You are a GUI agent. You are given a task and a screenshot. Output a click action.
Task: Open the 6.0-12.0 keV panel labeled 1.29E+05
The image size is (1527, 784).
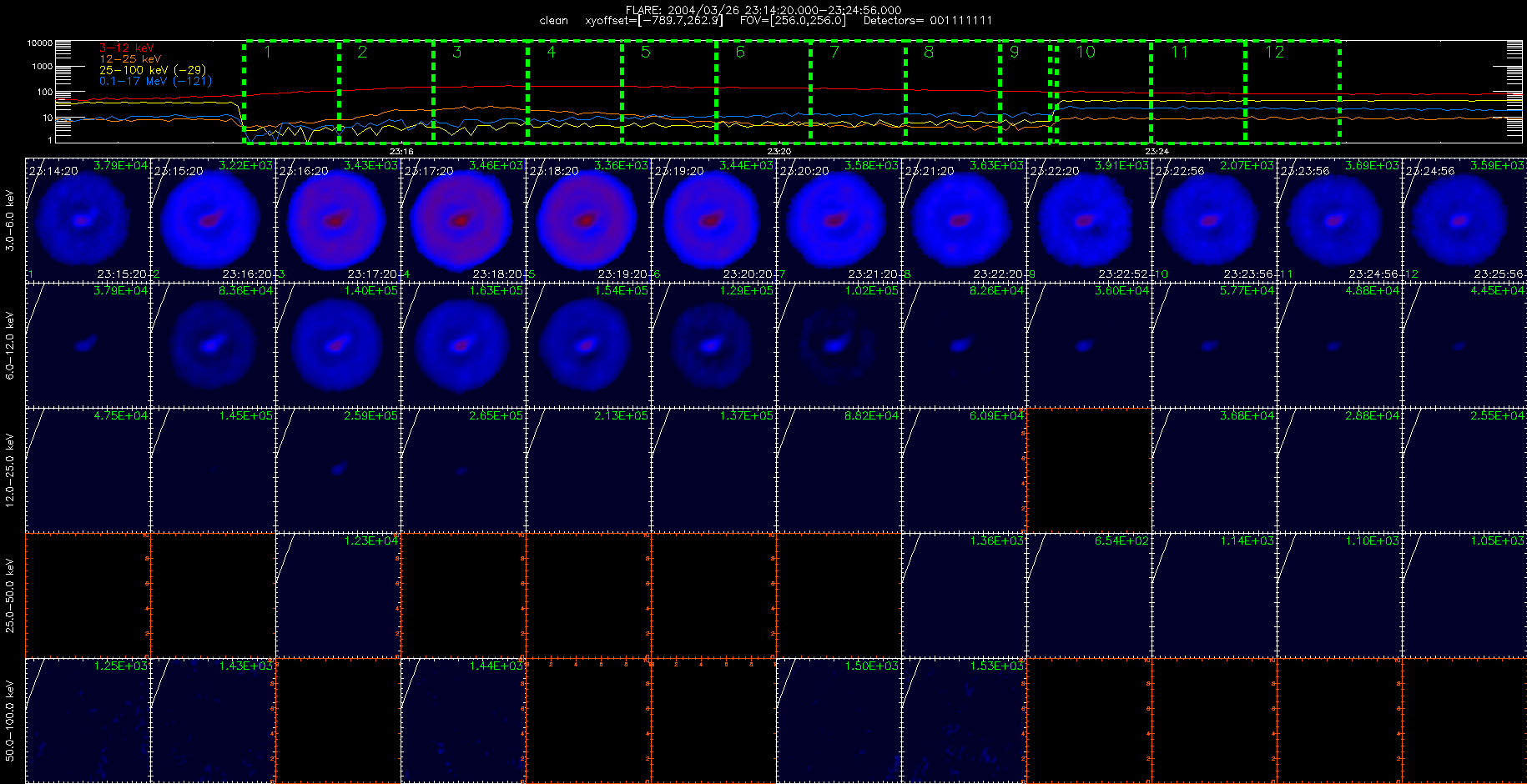(713, 345)
